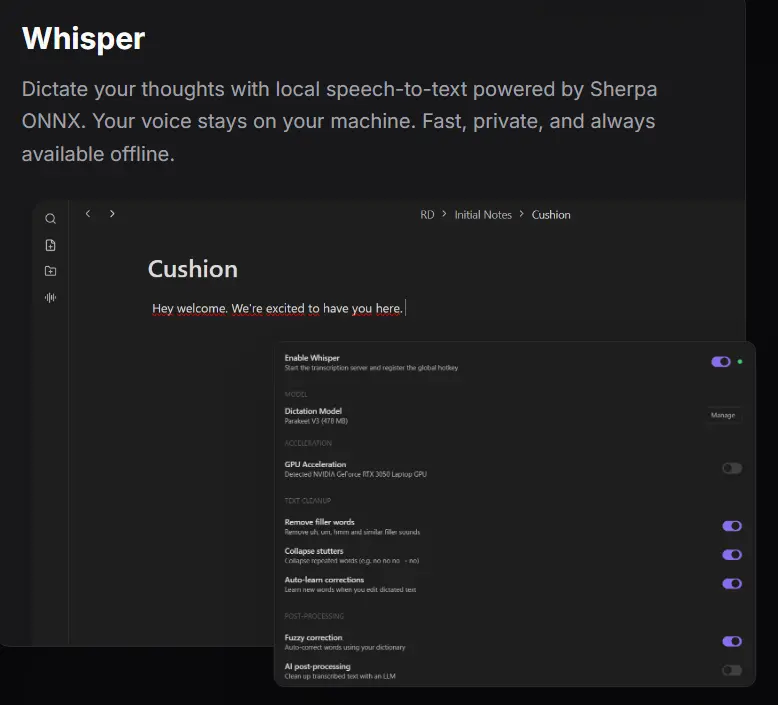This screenshot has width=778, height=705.
Task: Create a new note via sidebar file icon
Action: pos(50,245)
